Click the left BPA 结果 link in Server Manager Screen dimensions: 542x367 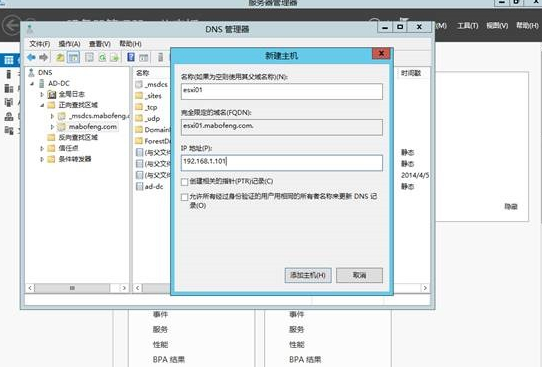pyautogui.click(x=169, y=359)
